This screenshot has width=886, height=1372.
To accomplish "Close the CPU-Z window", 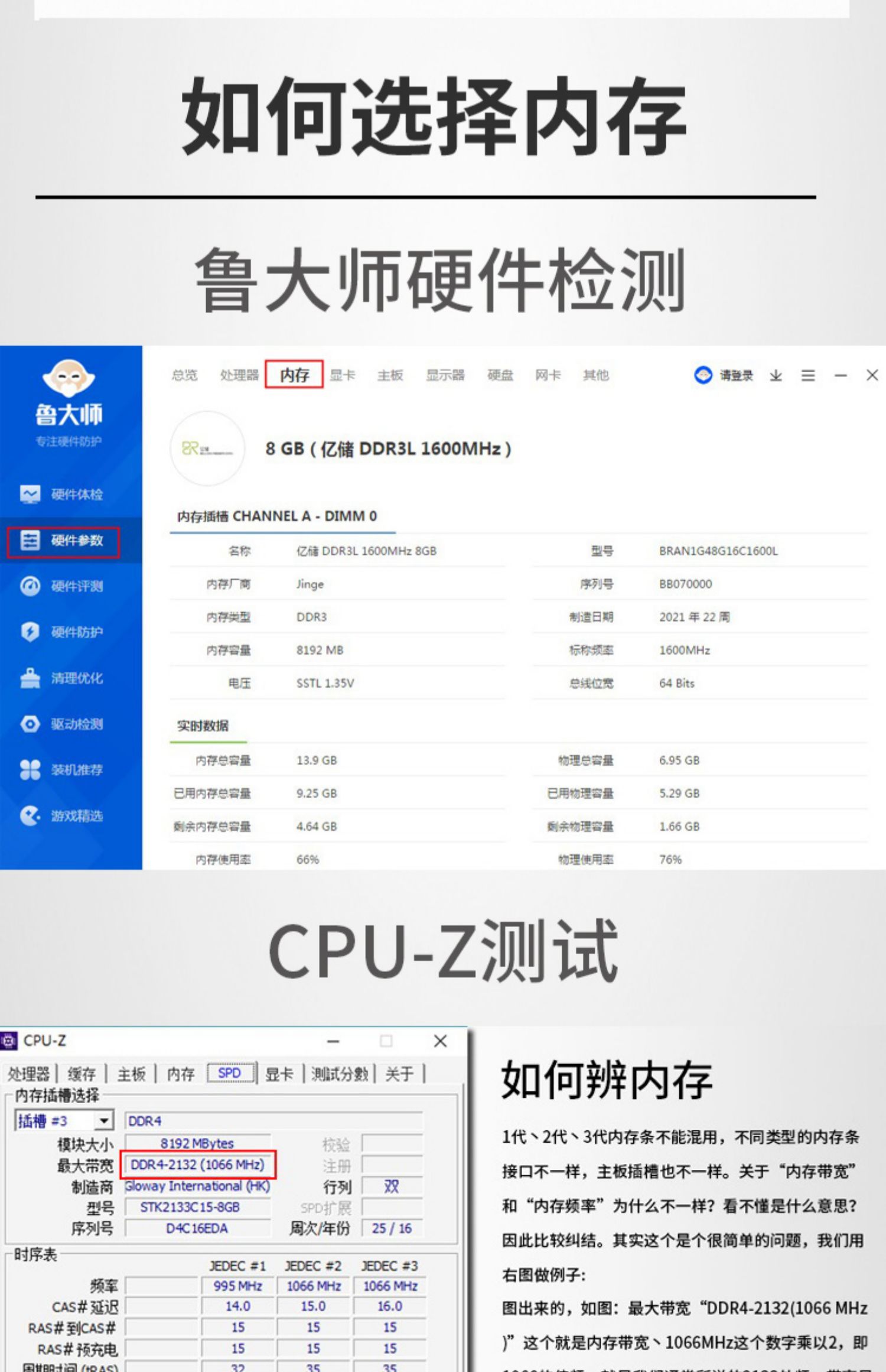I will 440,1041.
